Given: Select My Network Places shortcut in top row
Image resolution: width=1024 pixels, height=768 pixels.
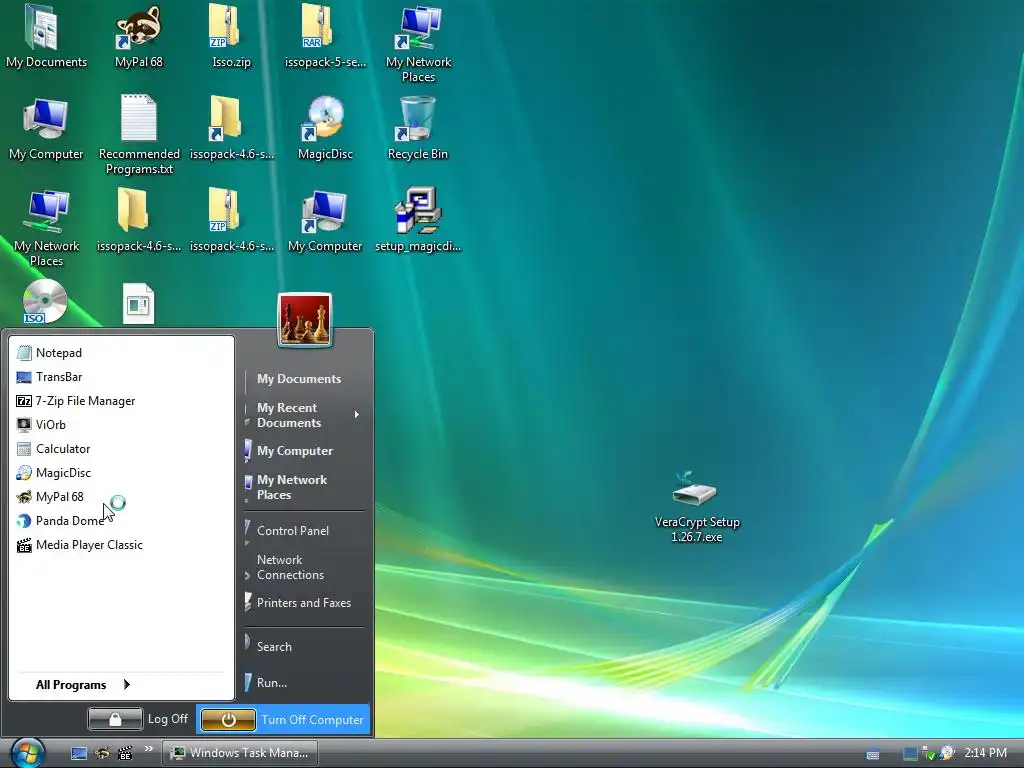Looking at the screenshot, I should (418, 43).
